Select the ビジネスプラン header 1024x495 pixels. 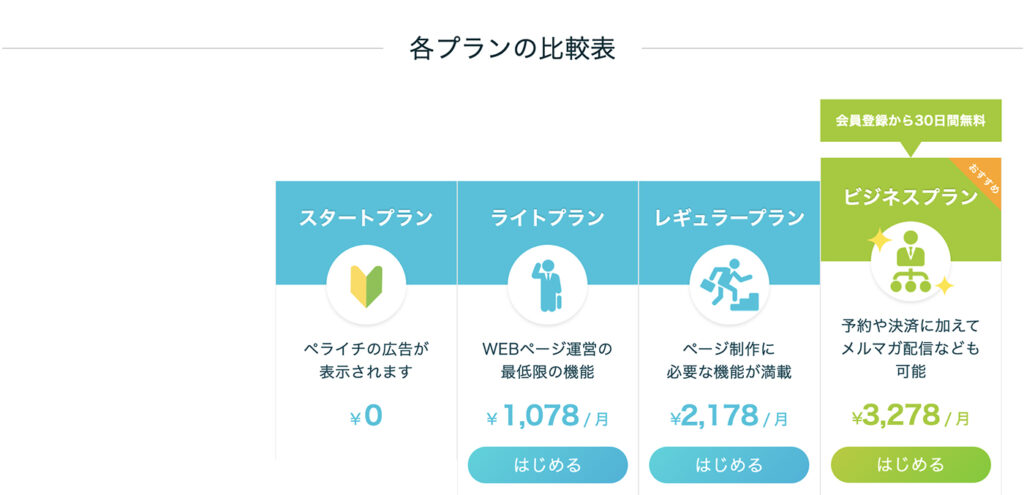(x=910, y=196)
